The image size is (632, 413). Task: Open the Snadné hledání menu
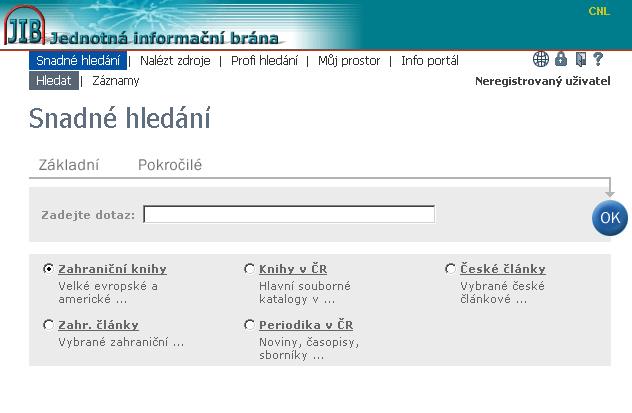[78, 60]
